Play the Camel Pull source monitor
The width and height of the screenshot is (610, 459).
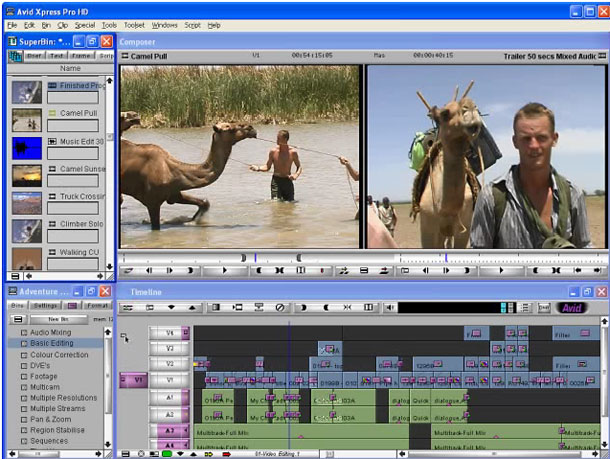click(225, 270)
